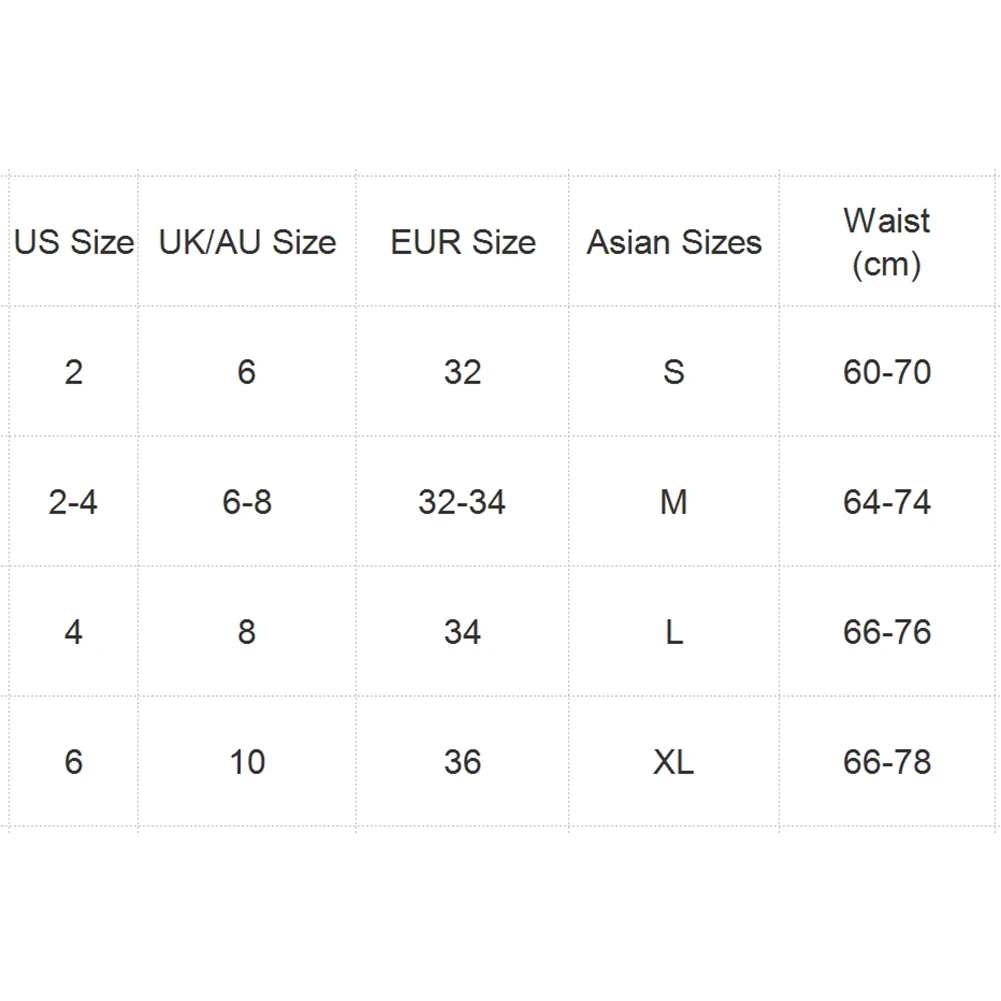Click the EUR size 36 cell
Viewport: 1001px width, 1001px height.
462,762
